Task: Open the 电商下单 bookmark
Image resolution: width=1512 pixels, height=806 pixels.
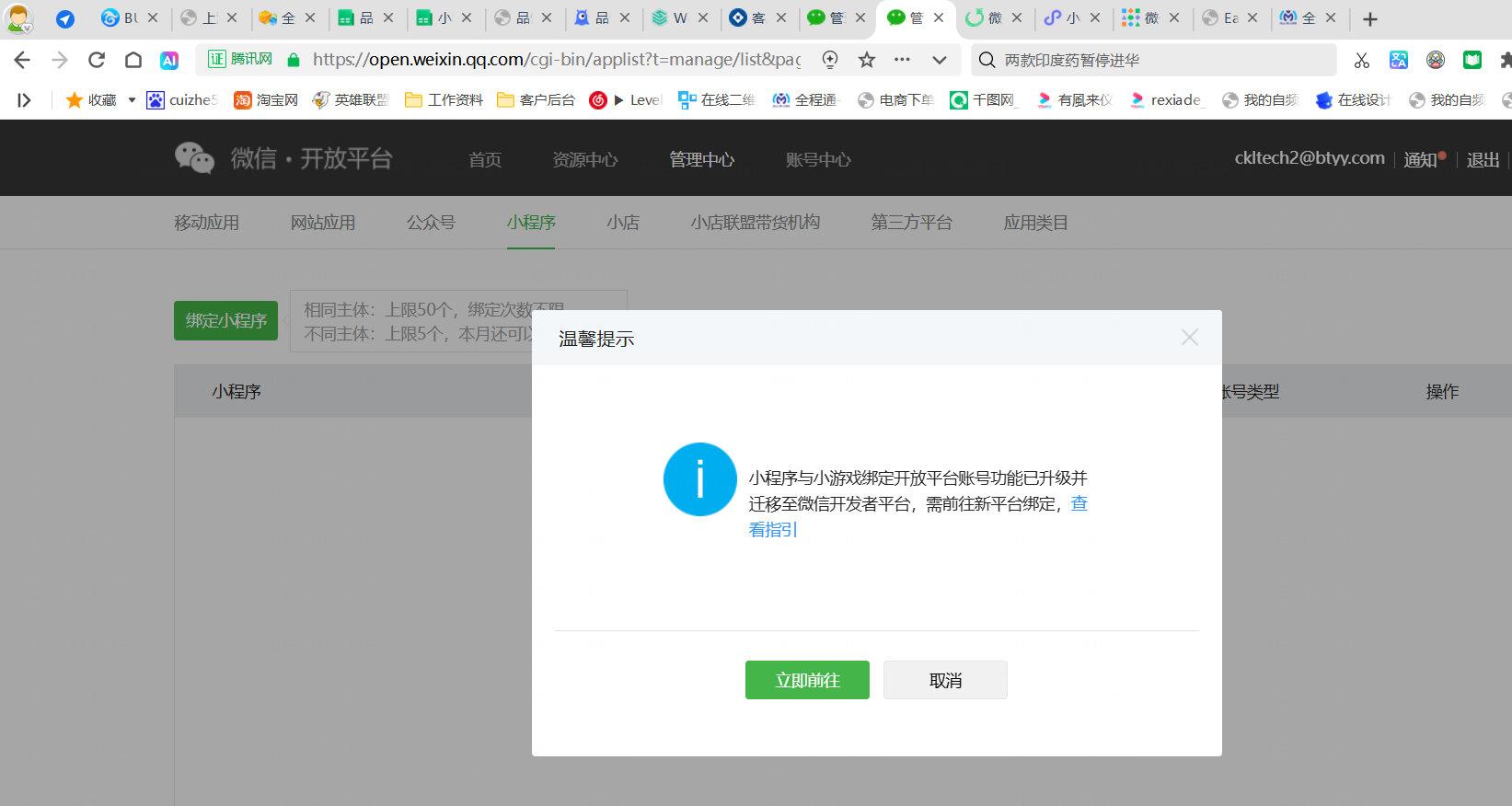Action: coord(895,100)
